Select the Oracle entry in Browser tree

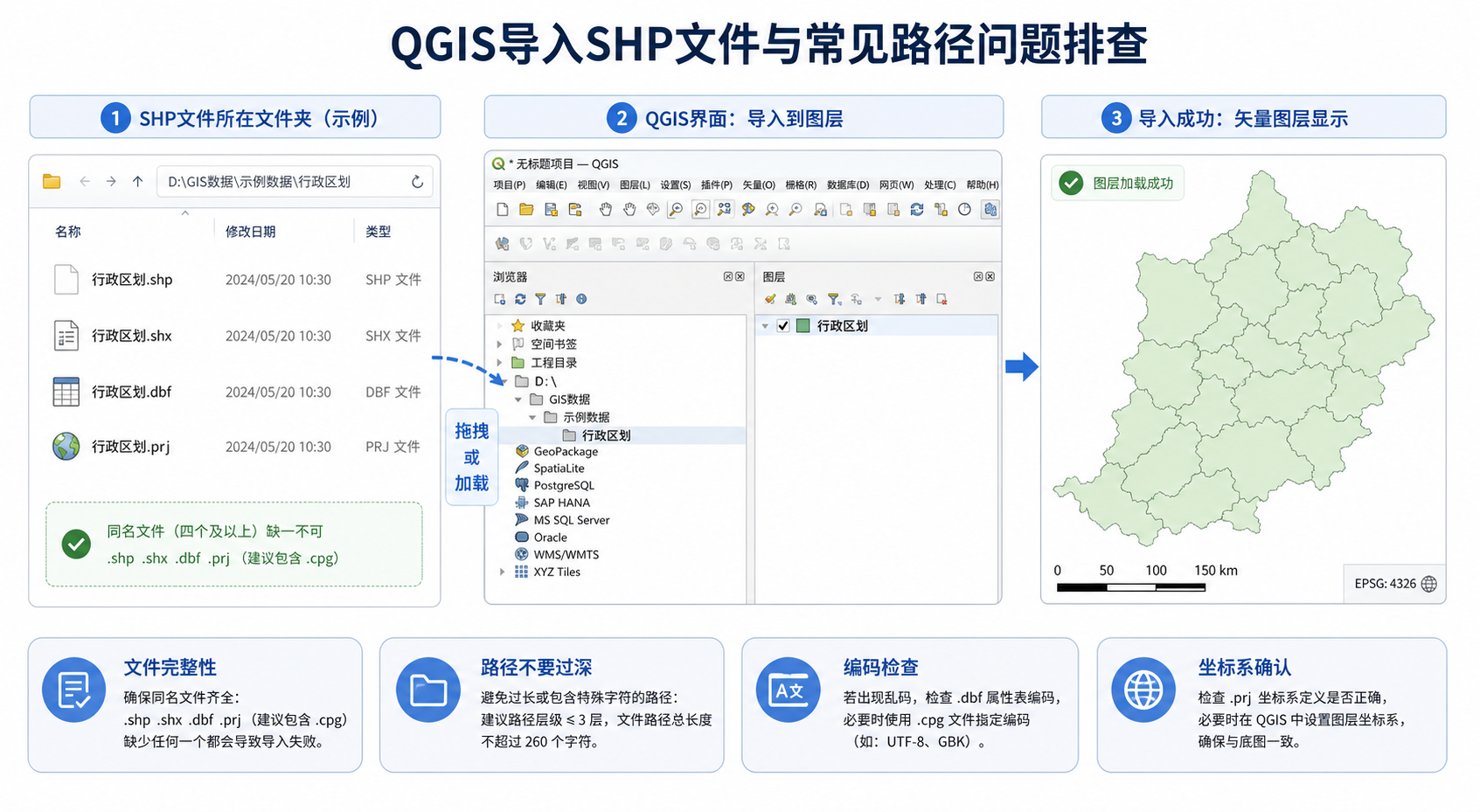(x=541, y=538)
